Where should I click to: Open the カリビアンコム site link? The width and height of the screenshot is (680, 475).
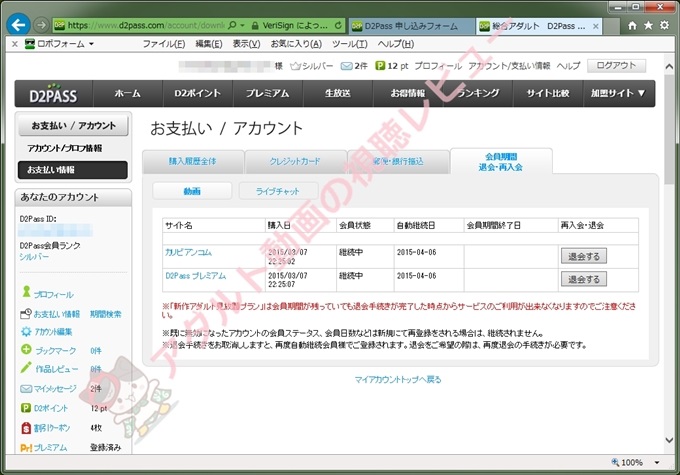(188, 252)
